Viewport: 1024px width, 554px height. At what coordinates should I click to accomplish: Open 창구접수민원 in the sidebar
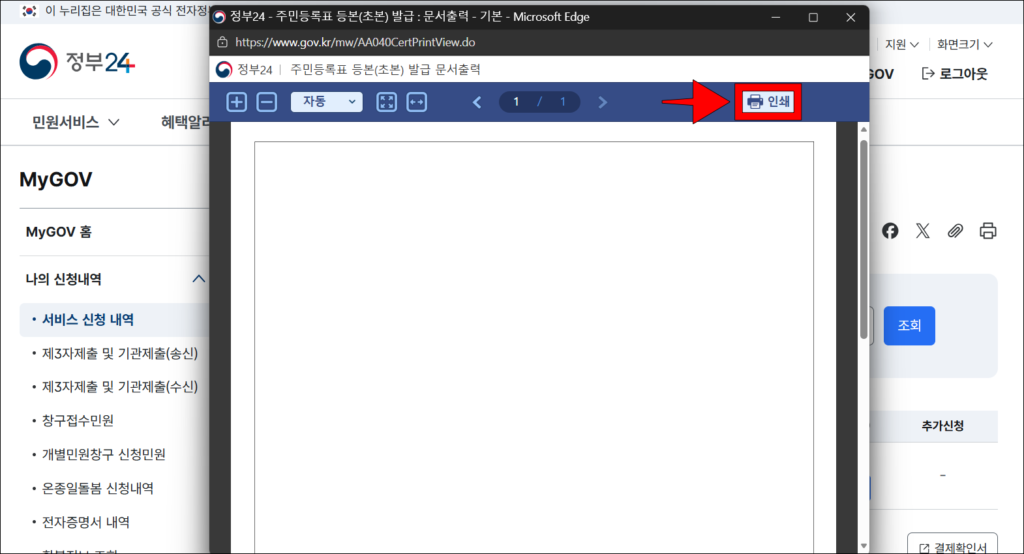click(x=78, y=420)
